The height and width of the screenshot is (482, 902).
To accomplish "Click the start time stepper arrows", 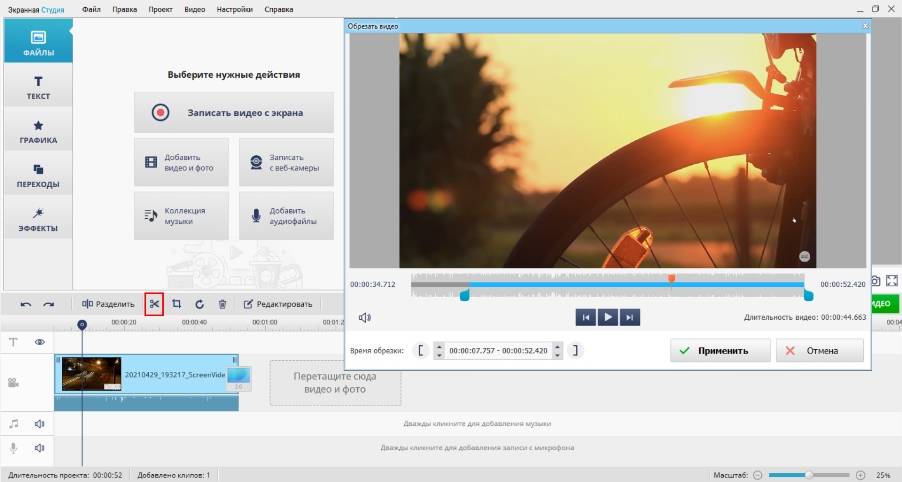I will click(439, 351).
